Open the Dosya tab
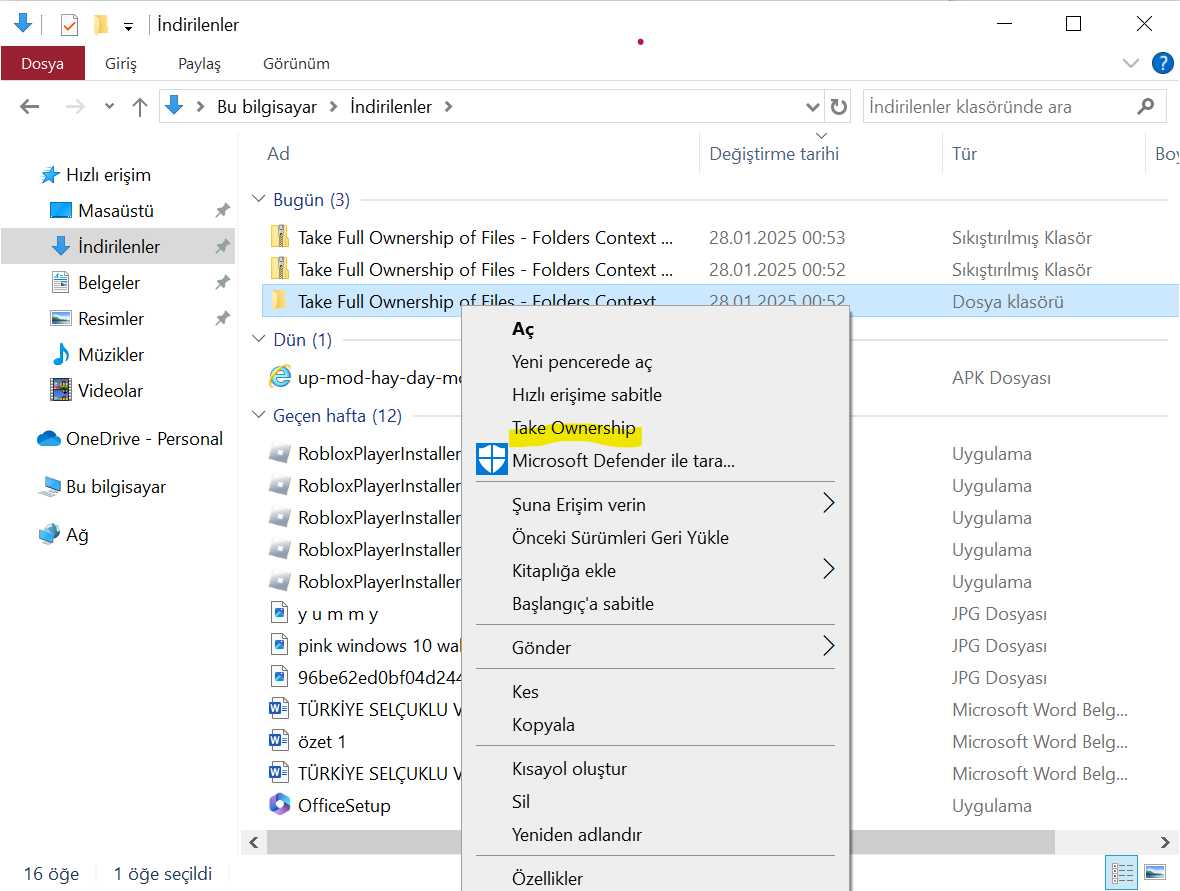Viewport: 1180px width, 891px height. click(42, 63)
